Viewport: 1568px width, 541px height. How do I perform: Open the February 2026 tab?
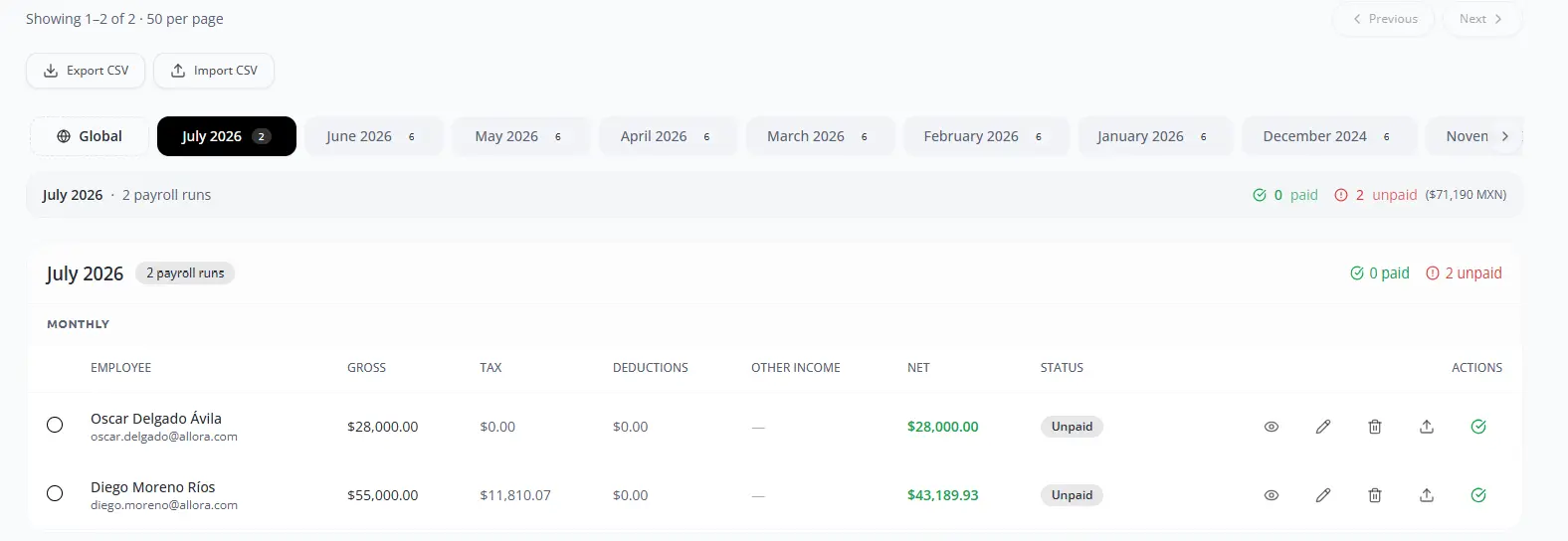[985, 136]
